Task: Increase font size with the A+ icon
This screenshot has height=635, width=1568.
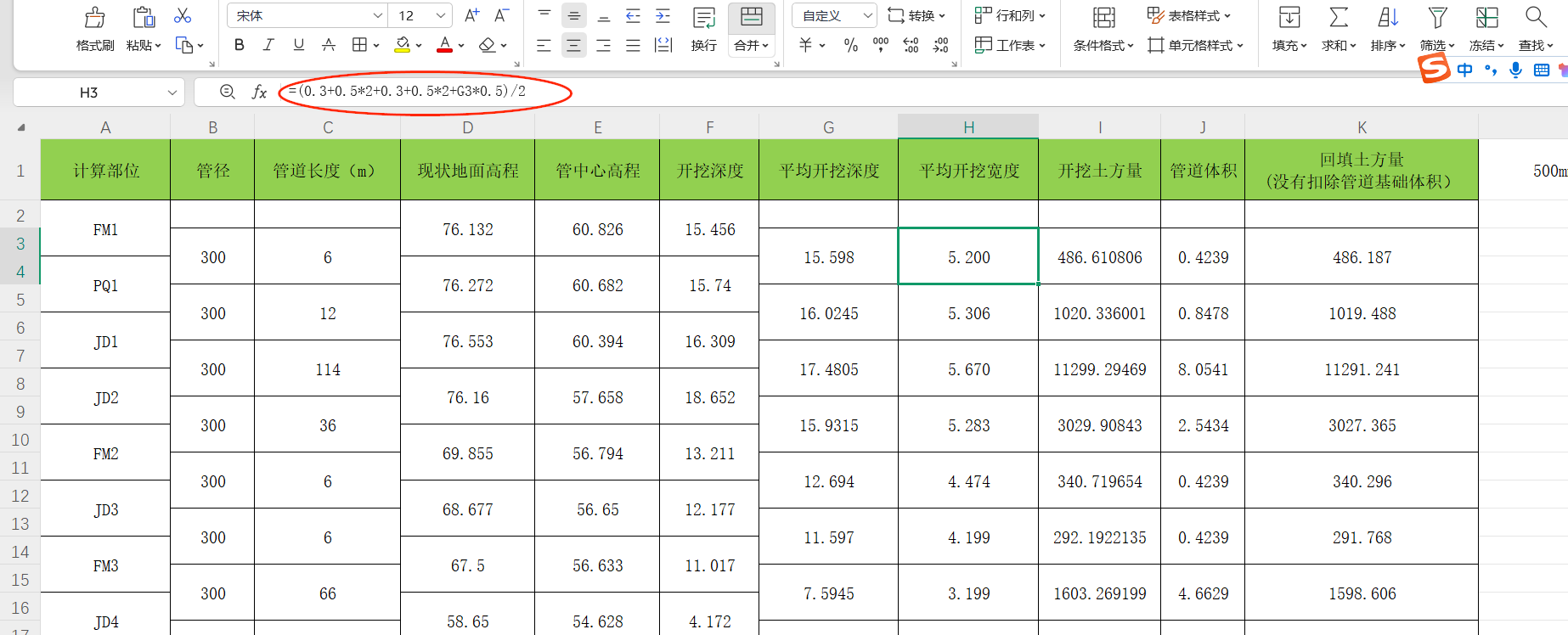Action: coord(472,15)
